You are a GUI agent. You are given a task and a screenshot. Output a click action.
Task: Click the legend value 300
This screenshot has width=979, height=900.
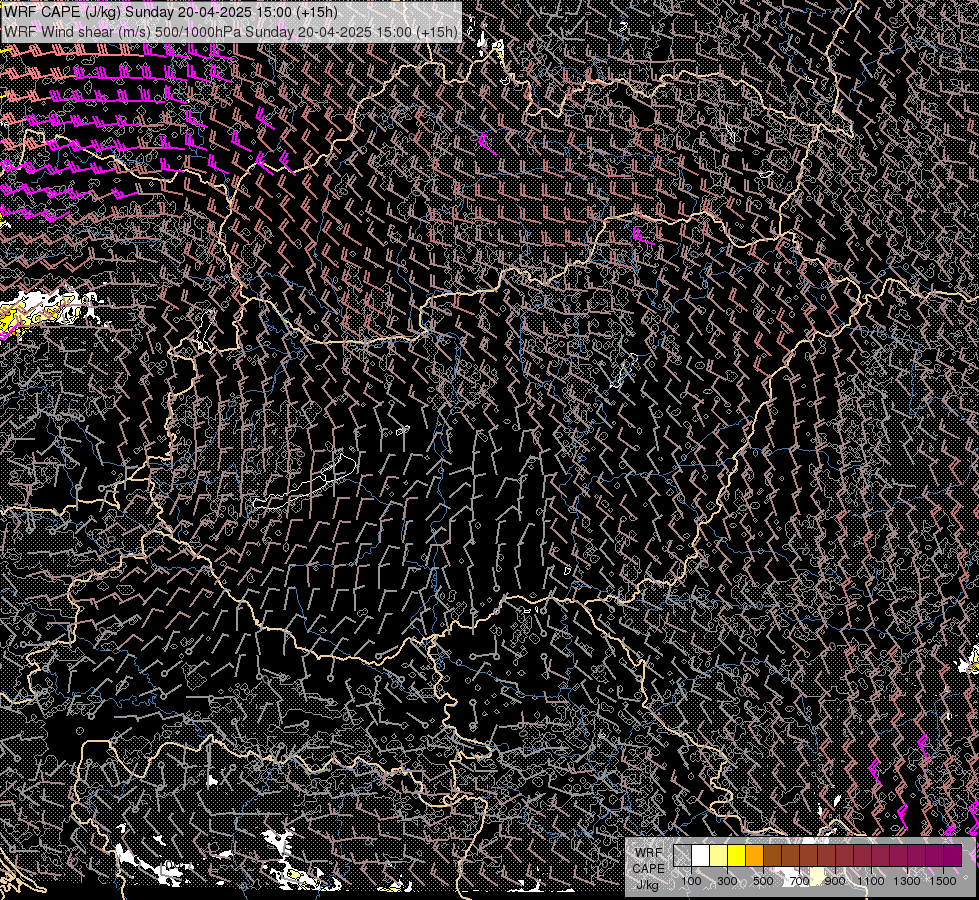click(x=727, y=881)
